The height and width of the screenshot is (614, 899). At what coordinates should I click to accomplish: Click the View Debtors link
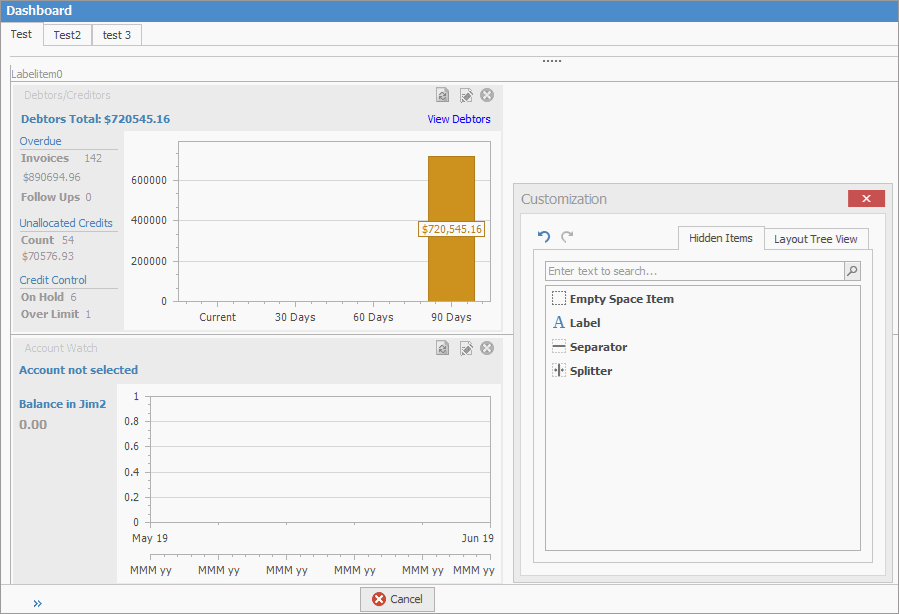459,119
